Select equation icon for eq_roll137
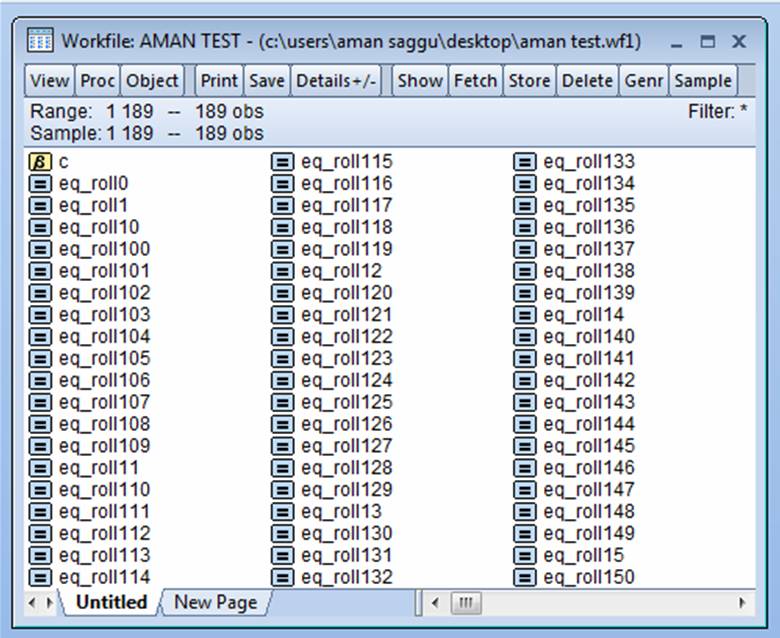The image size is (780, 638). pyautogui.click(x=524, y=249)
